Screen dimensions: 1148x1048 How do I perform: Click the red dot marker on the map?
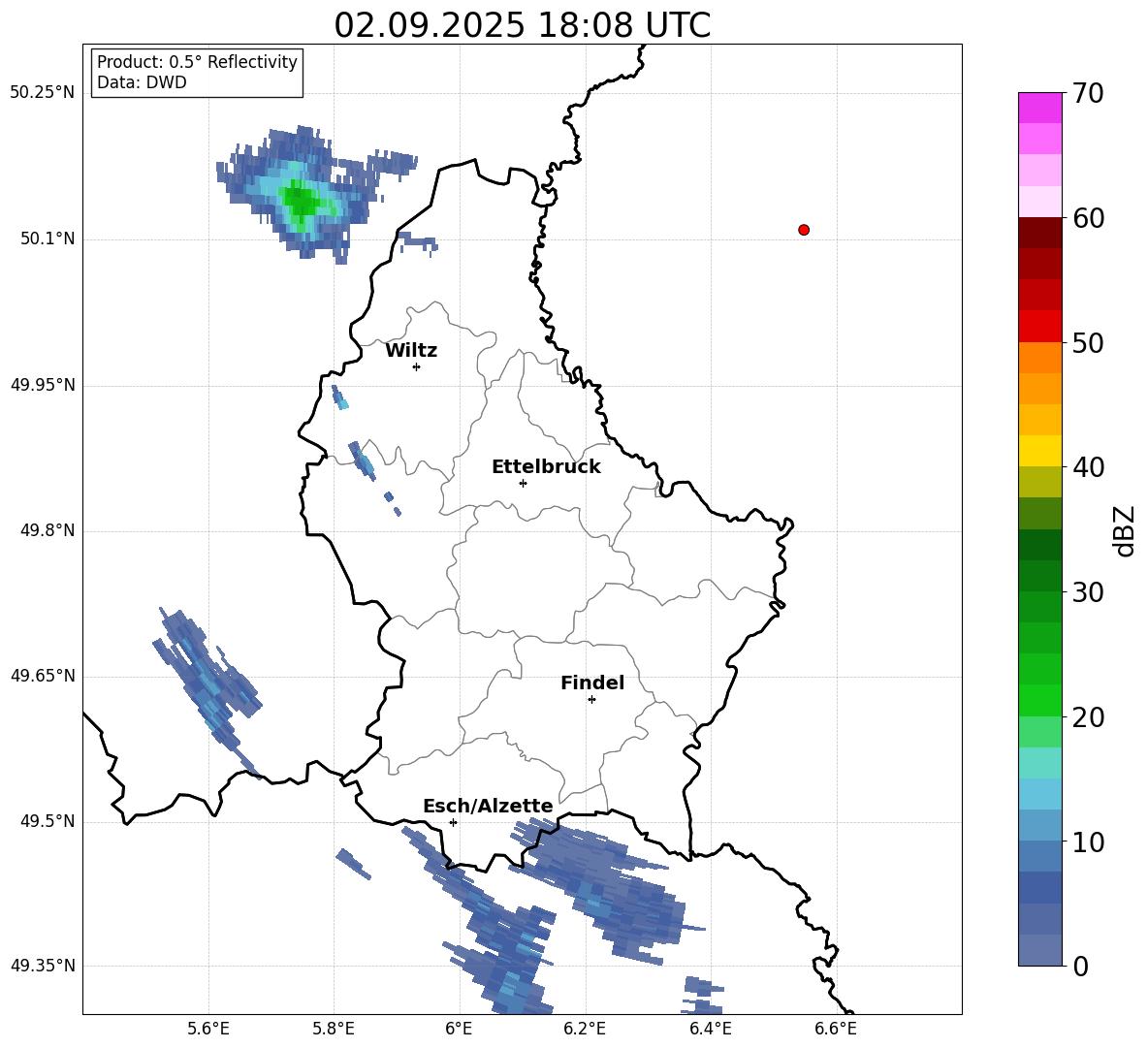pos(804,230)
